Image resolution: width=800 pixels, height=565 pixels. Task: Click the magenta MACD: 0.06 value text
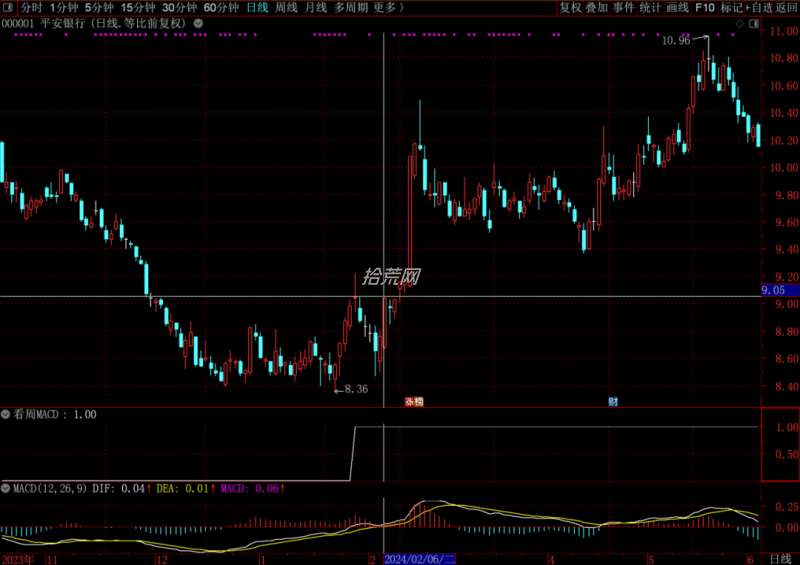(249, 488)
